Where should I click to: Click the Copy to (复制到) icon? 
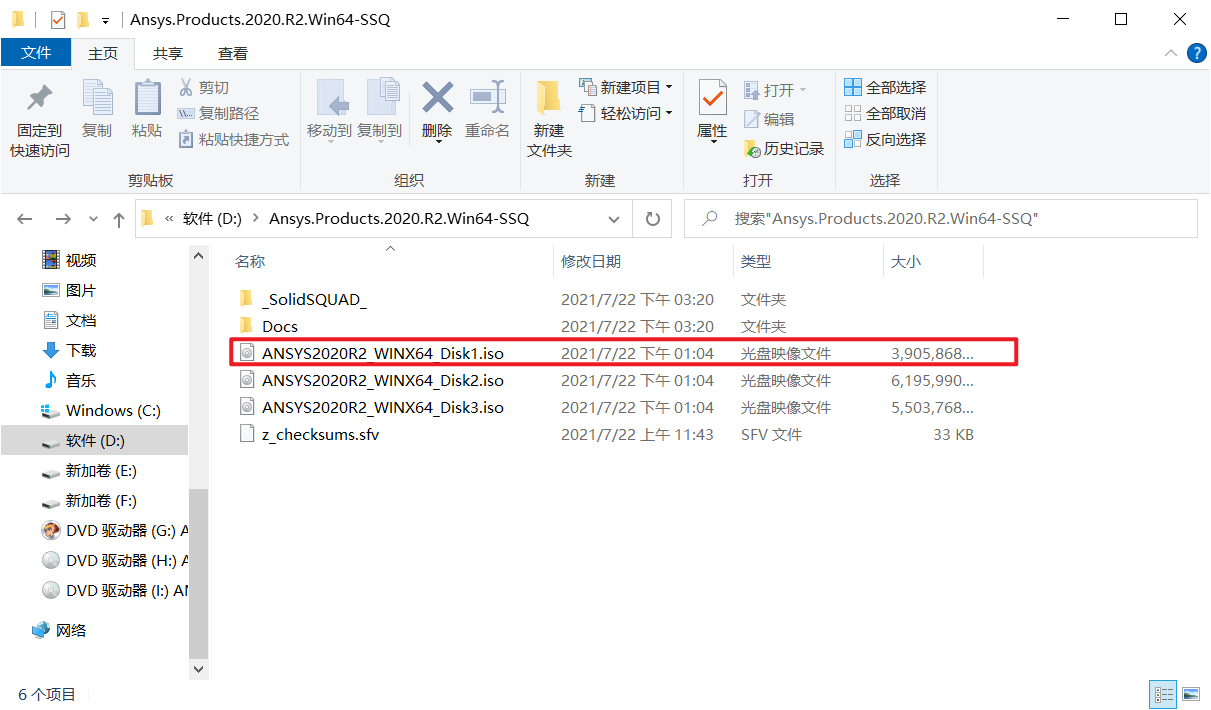pyautogui.click(x=381, y=98)
